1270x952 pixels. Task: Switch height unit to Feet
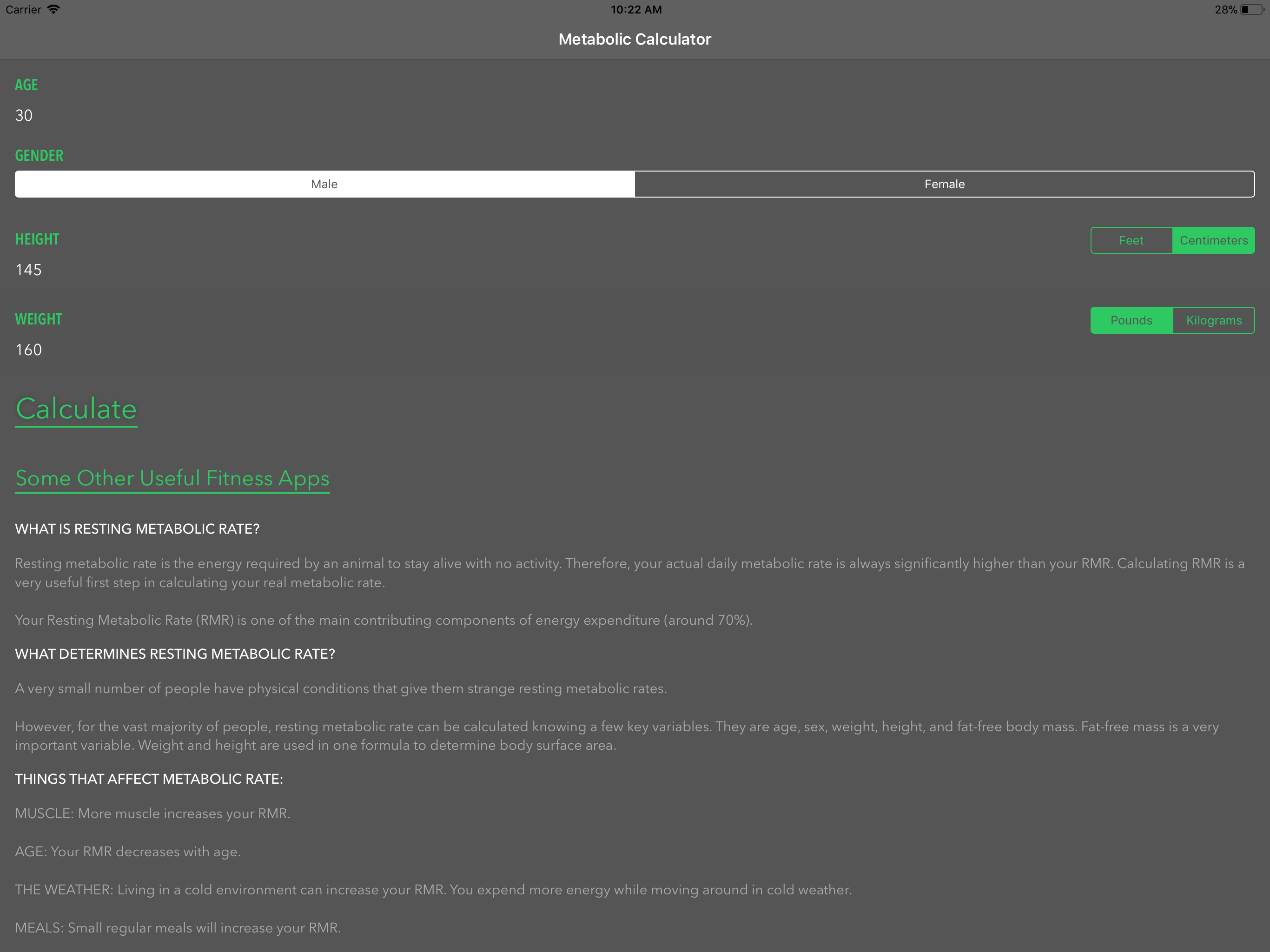point(1131,240)
